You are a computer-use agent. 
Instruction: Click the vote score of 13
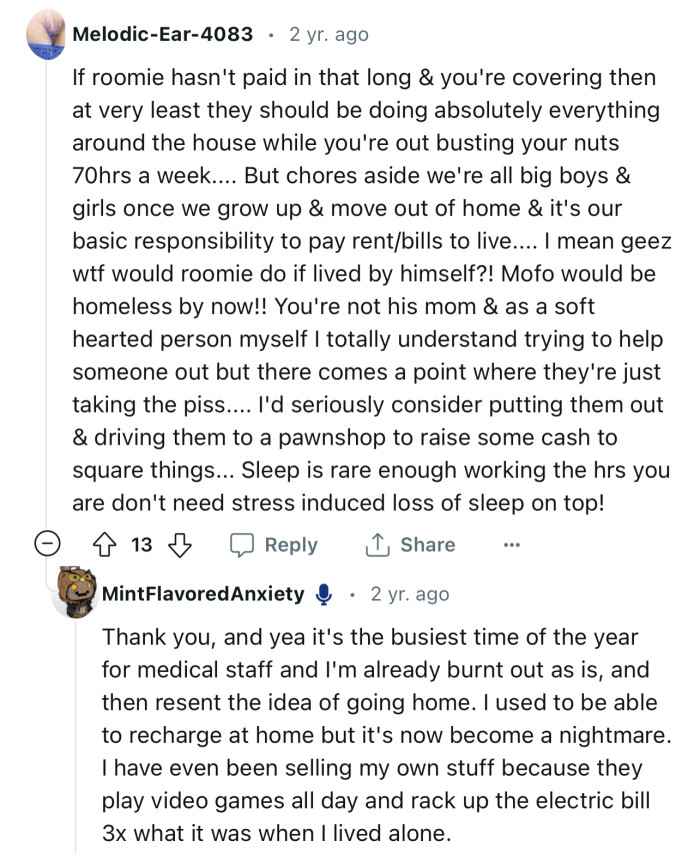[x=143, y=545]
